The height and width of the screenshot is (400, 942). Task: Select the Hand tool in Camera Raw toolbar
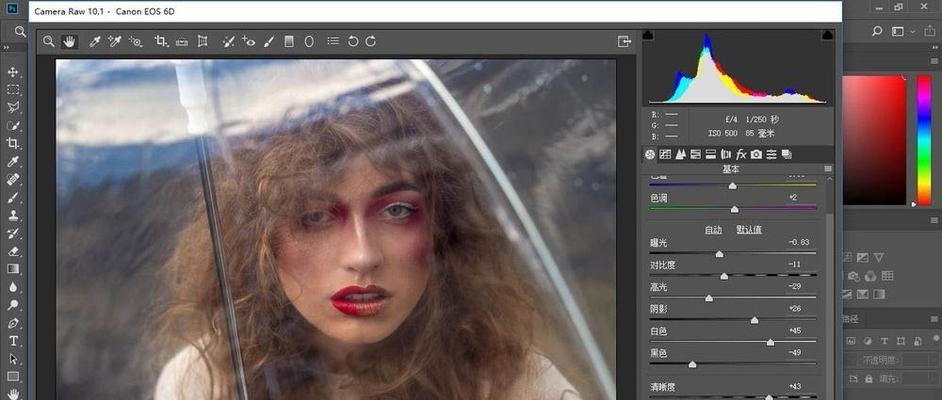pos(70,41)
